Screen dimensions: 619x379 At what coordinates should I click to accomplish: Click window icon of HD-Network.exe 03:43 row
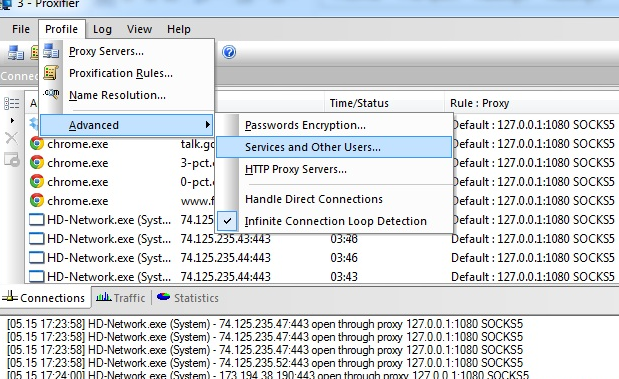pyautogui.click(x=37, y=276)
